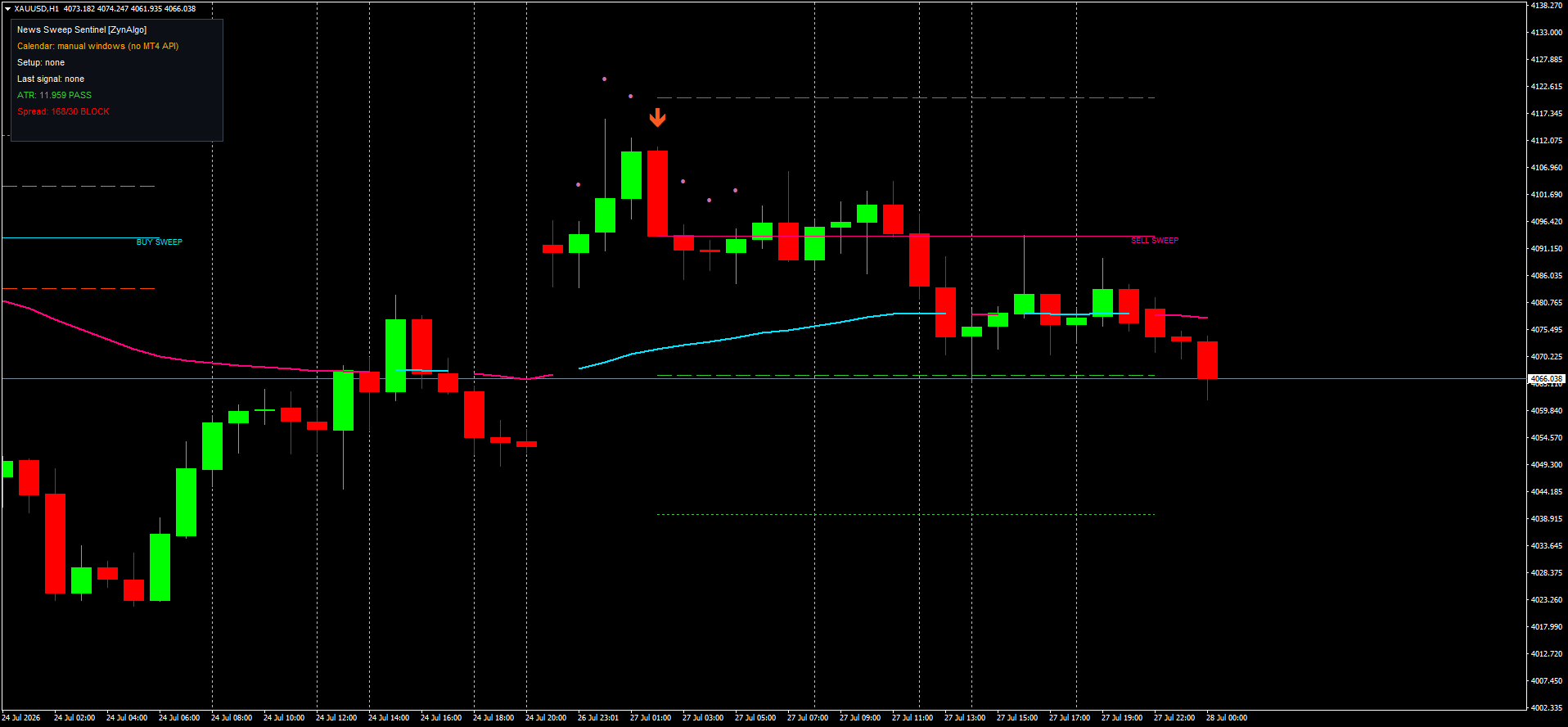Click the 'ATR: 11.959 PASS' line
Image resolution: width=1568 pixels, height=727 pixels.
pos(54,95)
